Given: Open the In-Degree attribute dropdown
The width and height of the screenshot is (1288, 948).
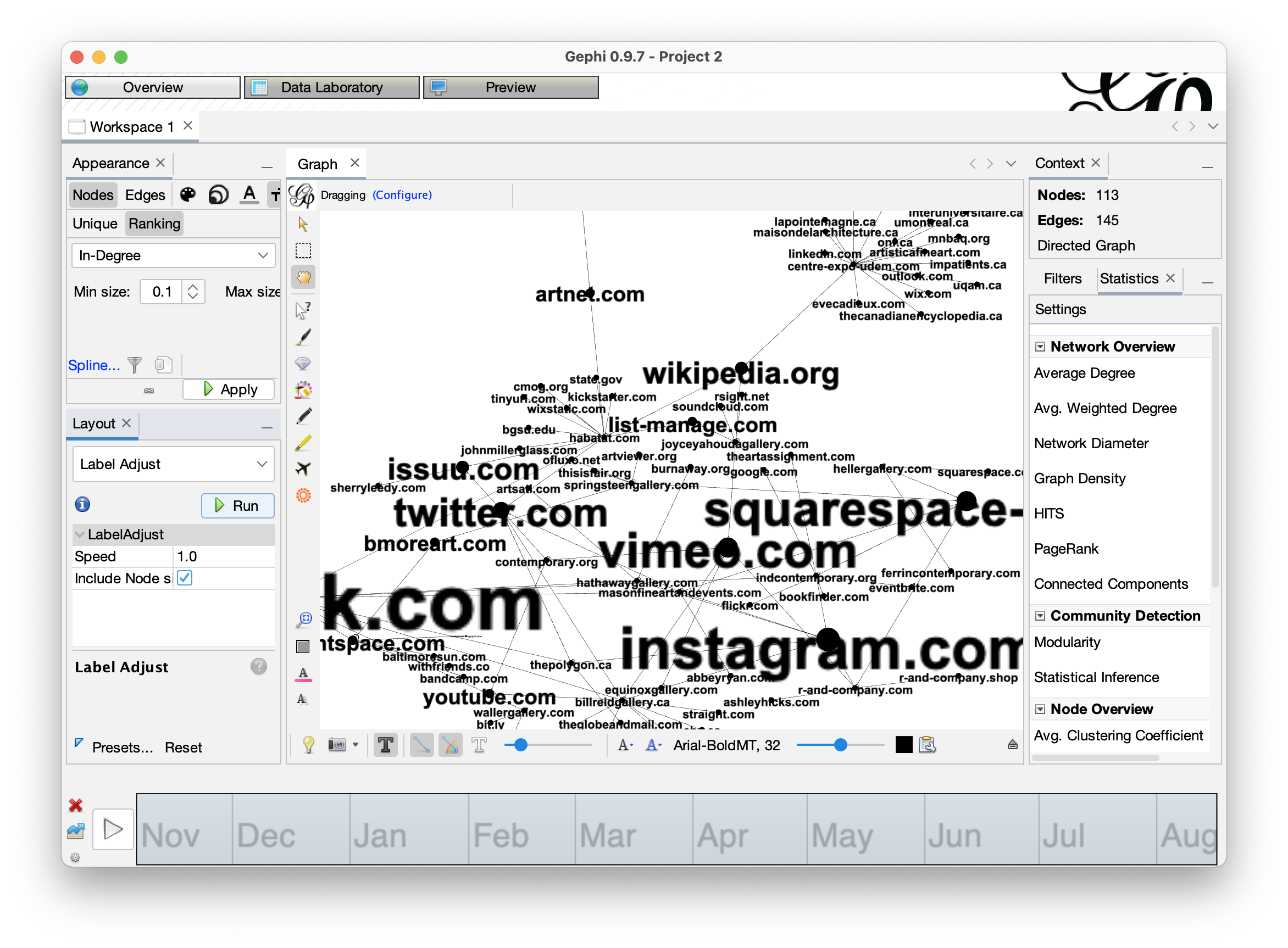Looking at the screenshot, I should pyautogui.click(x=173, y=255).
